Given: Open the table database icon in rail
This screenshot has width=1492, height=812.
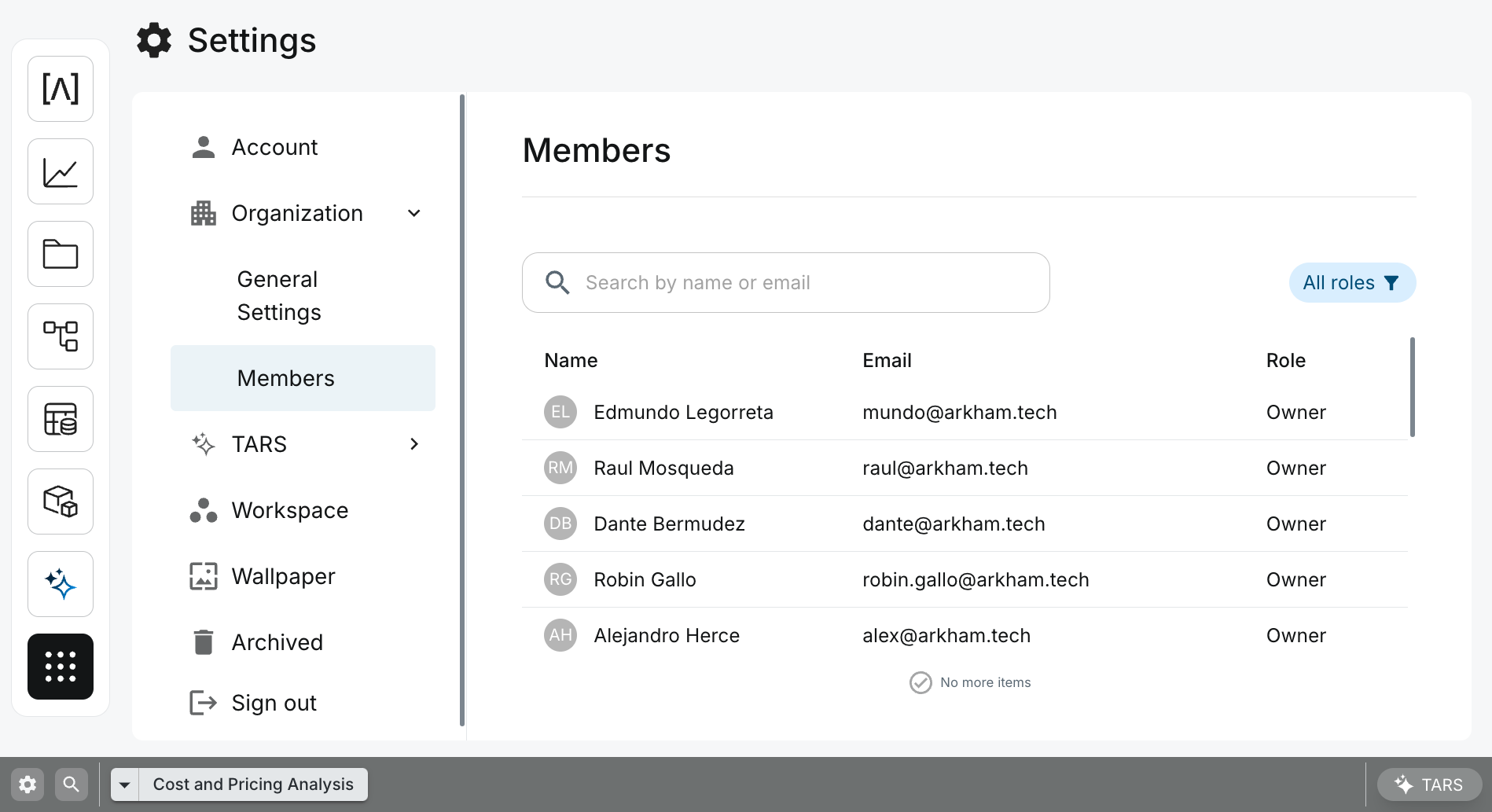Looking at the screenshot, I should point(61,419).
